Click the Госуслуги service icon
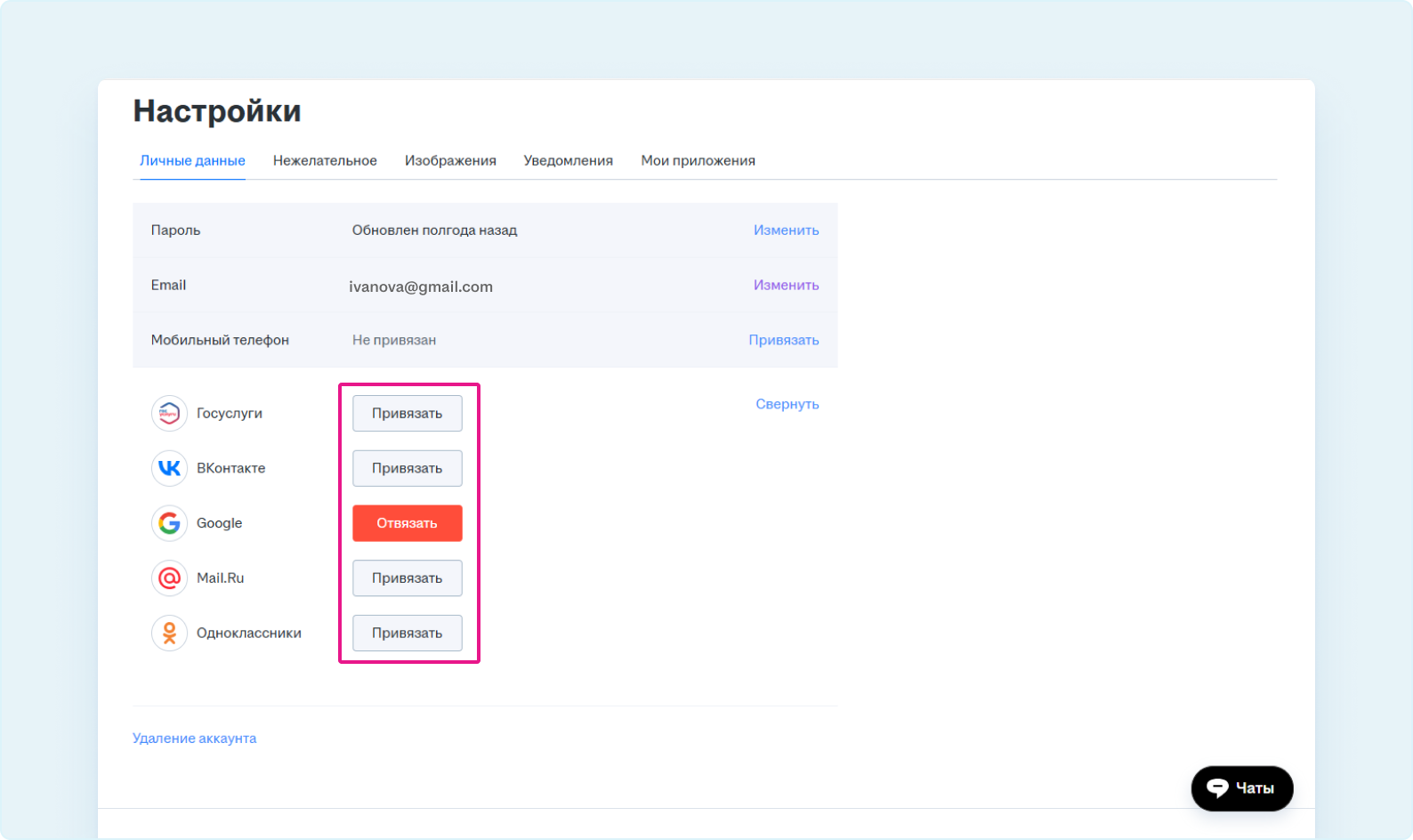Screen dimensions: 1413x840 (169, 413)
